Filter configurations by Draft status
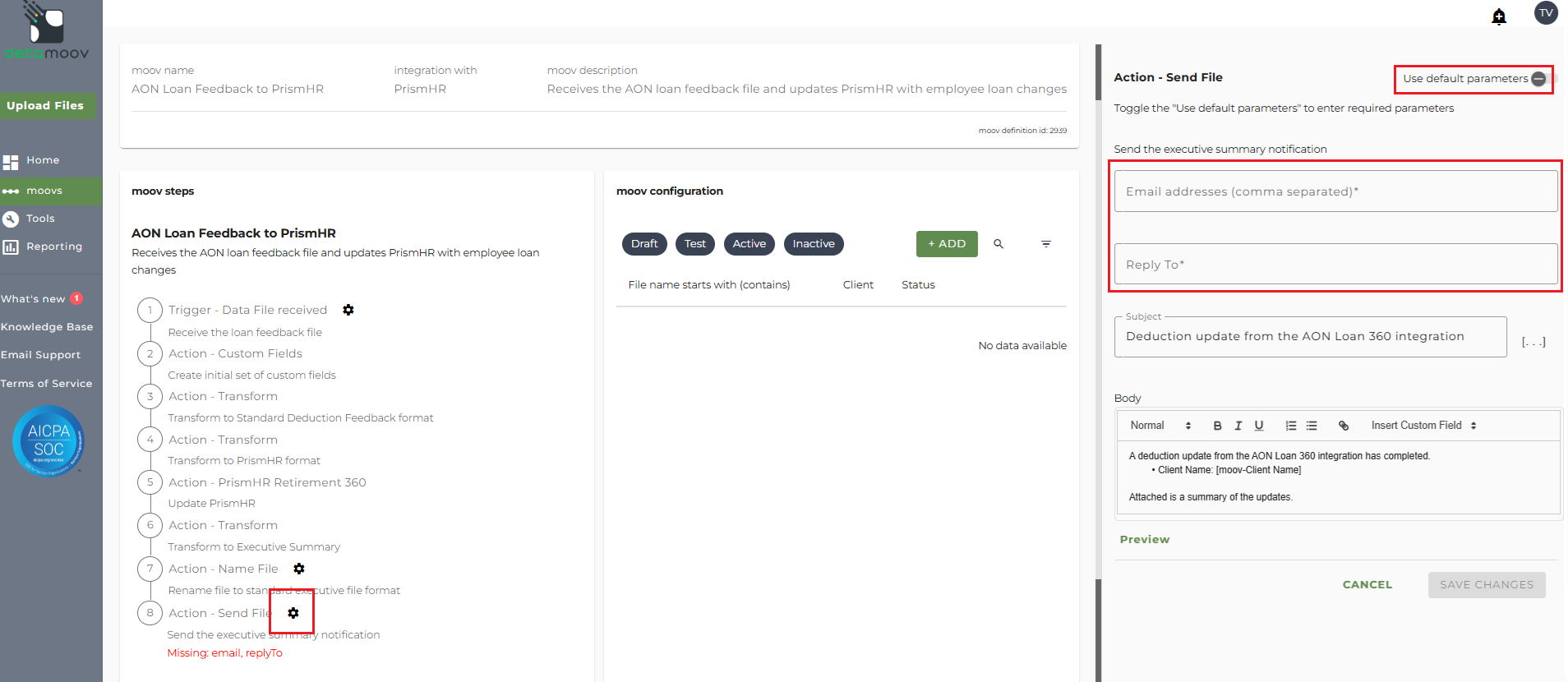Screen dimensions: 1568x682 (644, 244)
